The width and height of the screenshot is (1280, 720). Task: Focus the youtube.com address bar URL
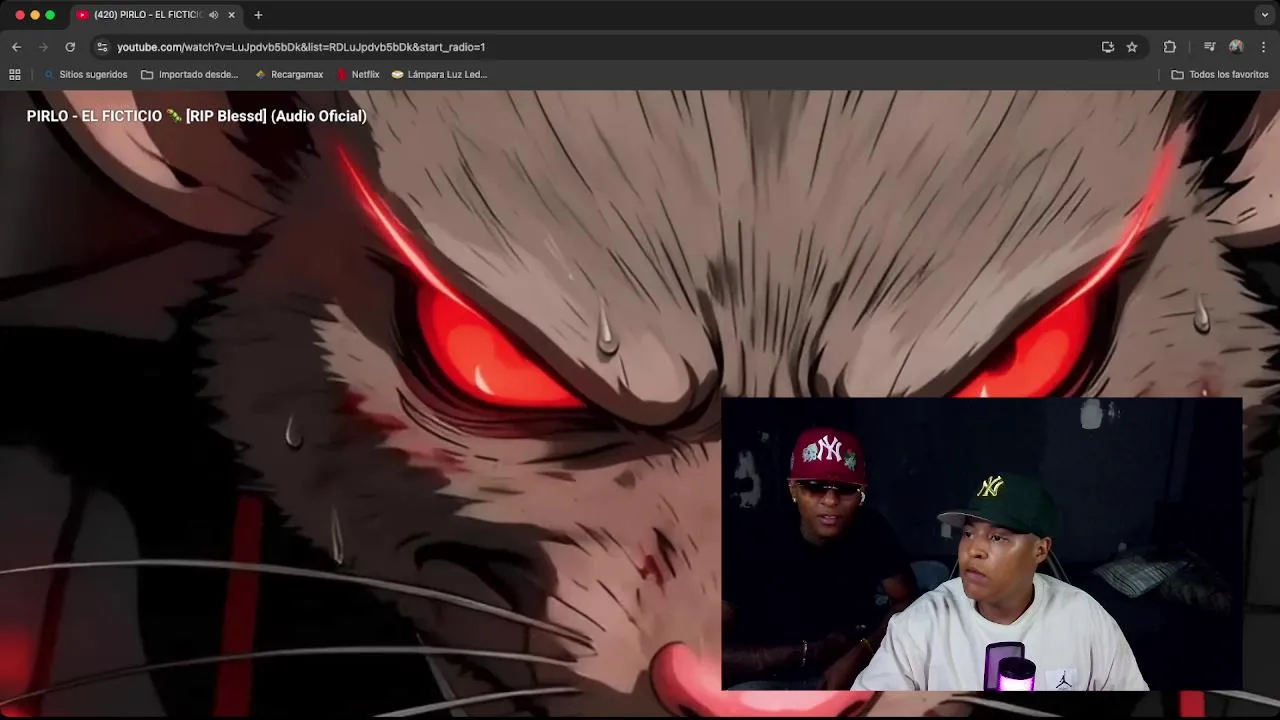tap(301, 47)
